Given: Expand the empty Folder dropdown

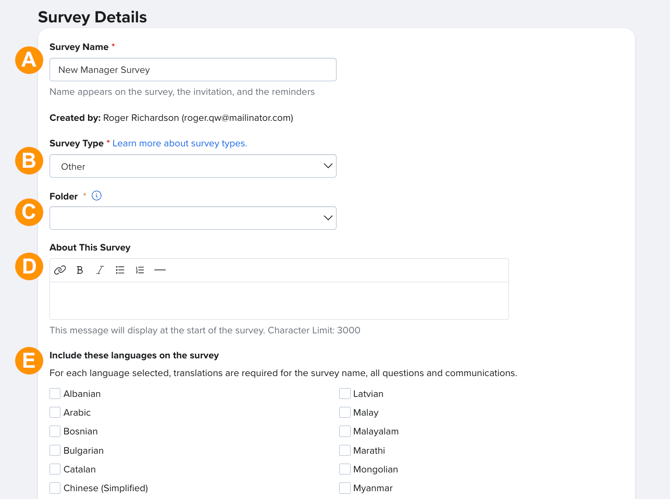Looking at the screenshot, I should (x=193, y=218).
